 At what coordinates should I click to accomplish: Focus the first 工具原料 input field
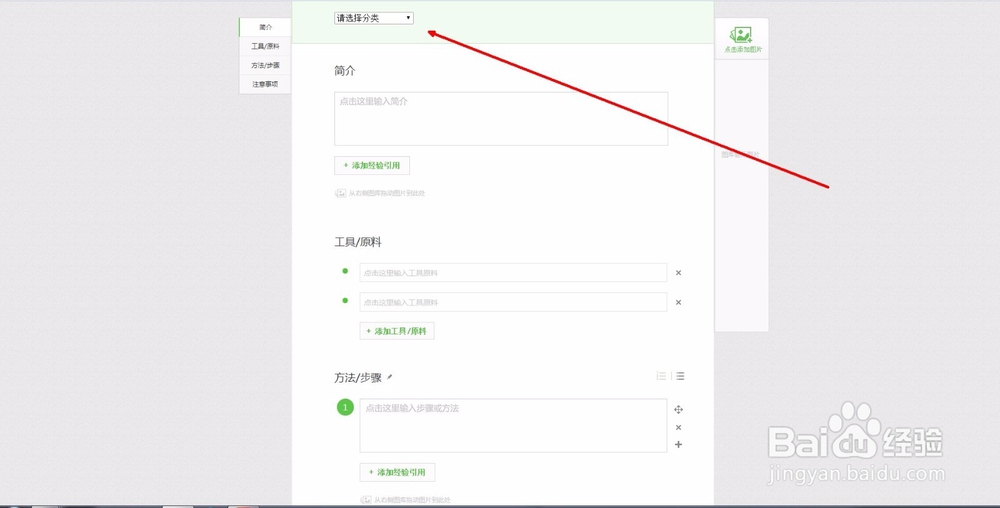[x=513, y=272]
